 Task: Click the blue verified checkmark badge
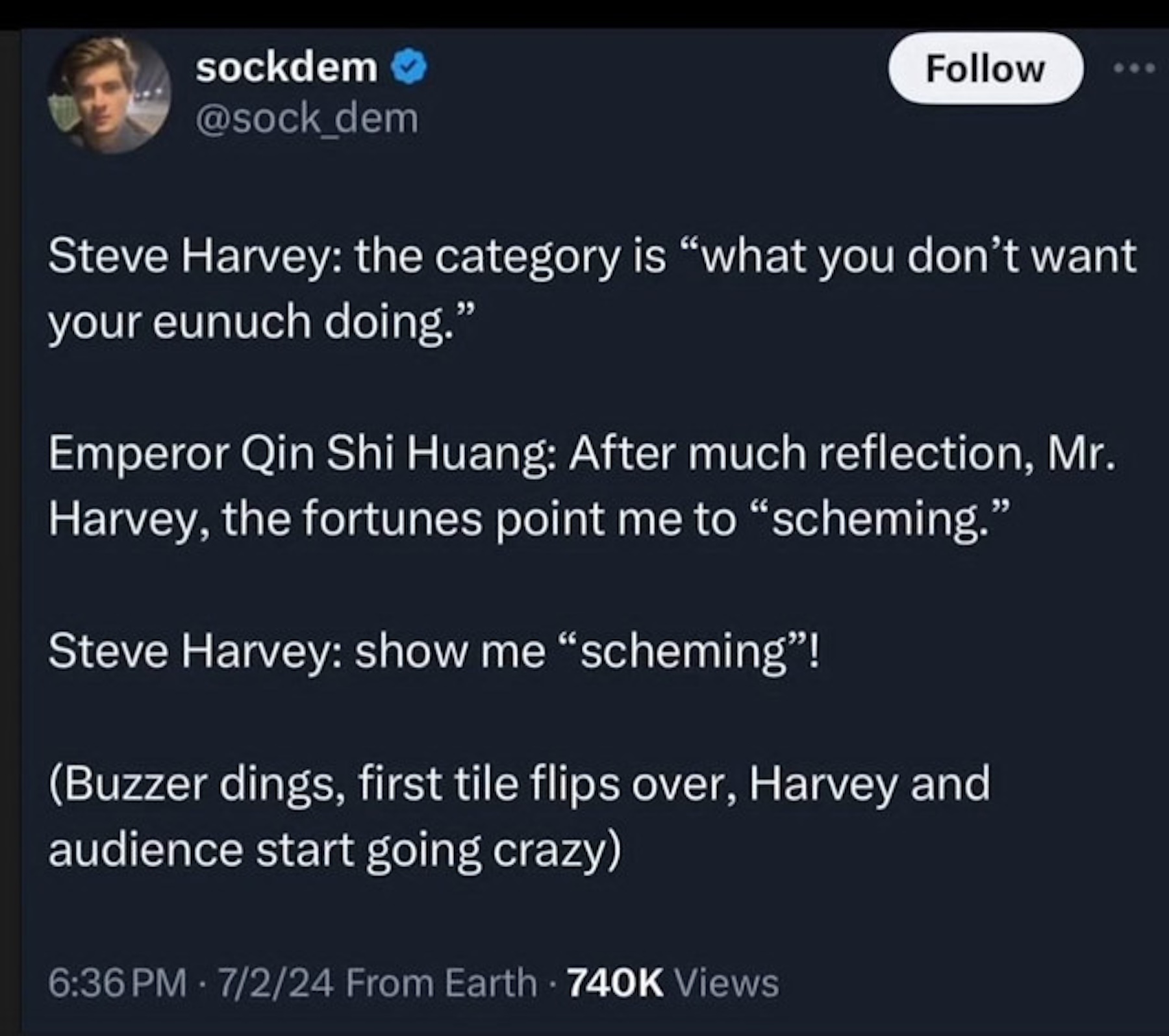pos(409,68)
